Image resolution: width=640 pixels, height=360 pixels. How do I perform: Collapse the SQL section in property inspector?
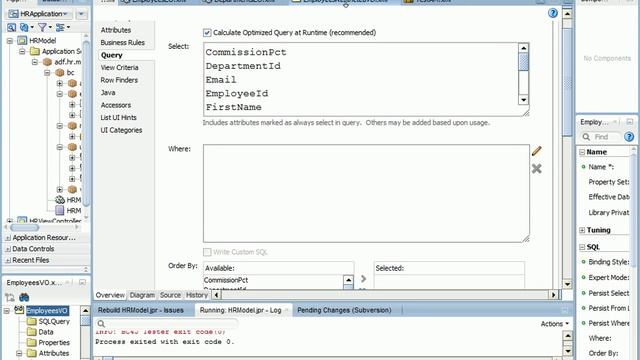582,247
